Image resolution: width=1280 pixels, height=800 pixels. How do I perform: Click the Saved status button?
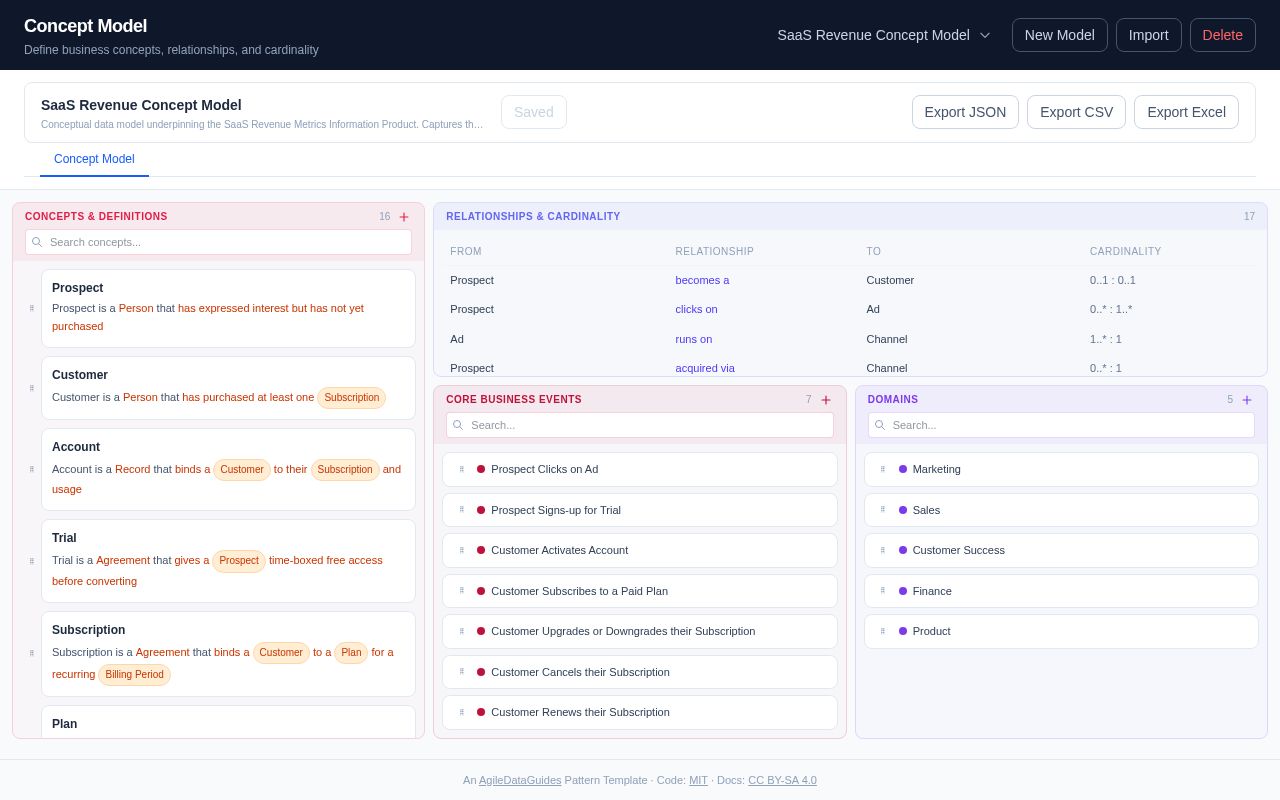pos(534,112)
